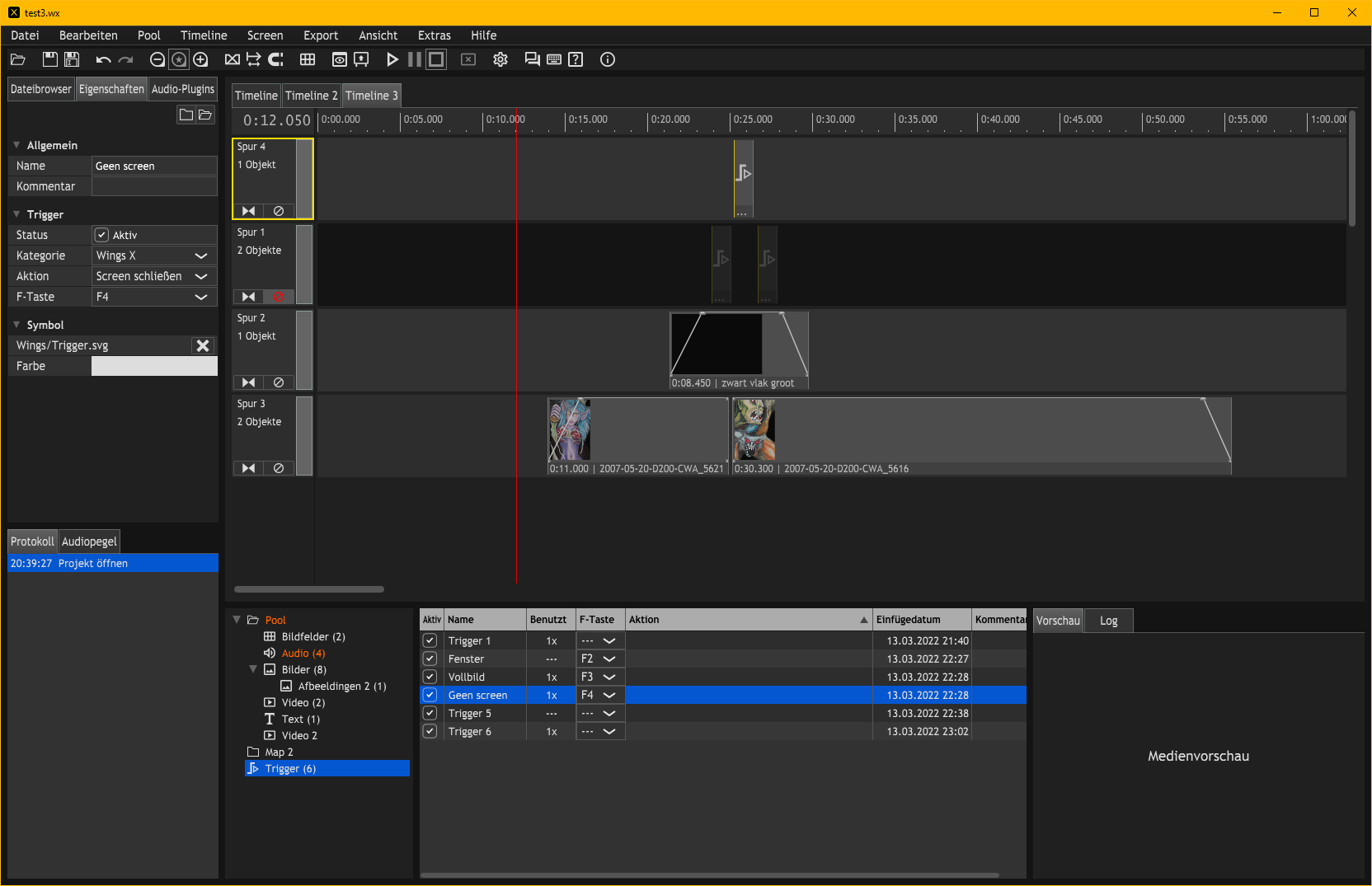The width and height of the screenshot is (1372, 886).
Task: Open F-Taste dropdown for Vollbild row
Action: click(600, 677)
